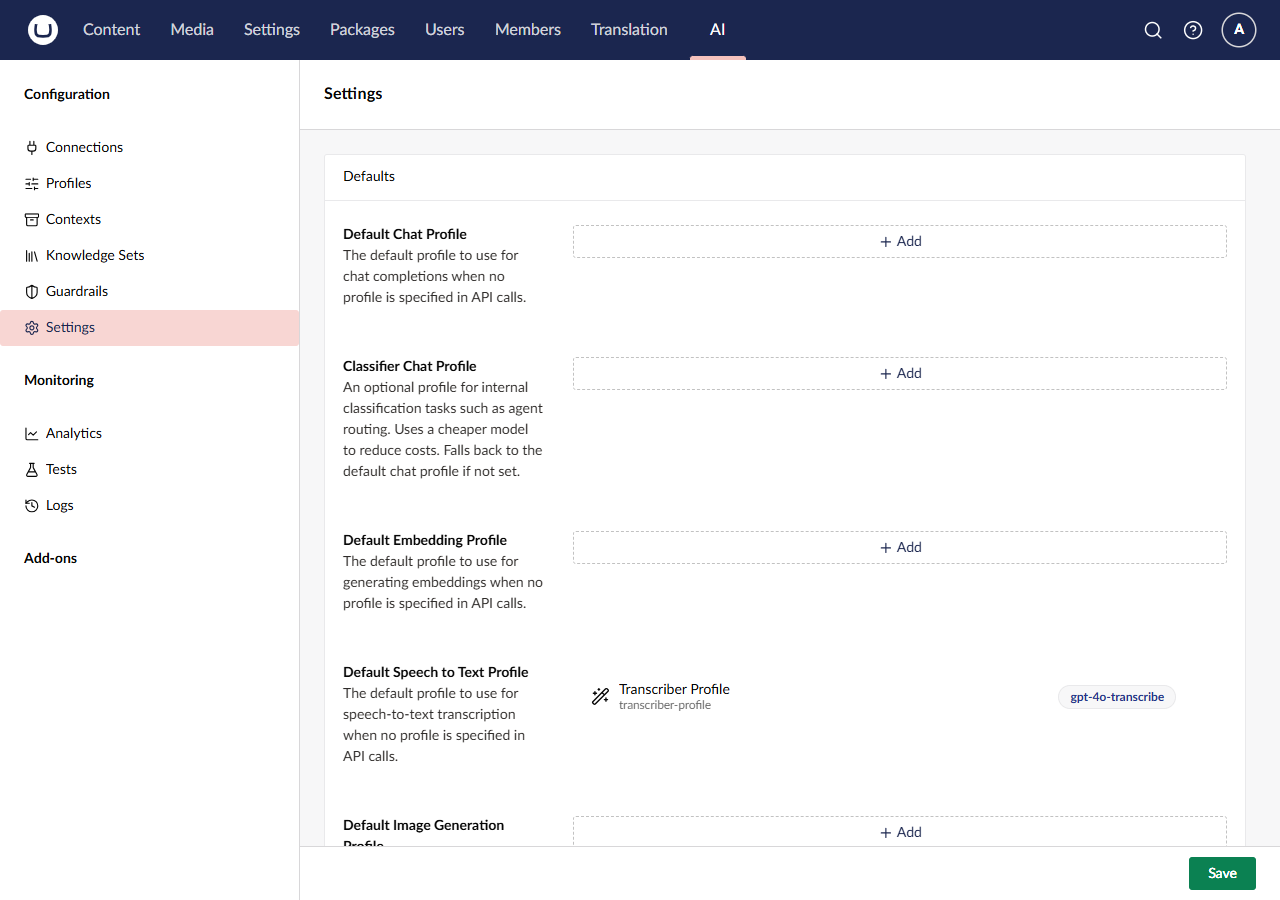Open the Packages section
This screenshot has height=900, width=1280.
coord(362,30)
